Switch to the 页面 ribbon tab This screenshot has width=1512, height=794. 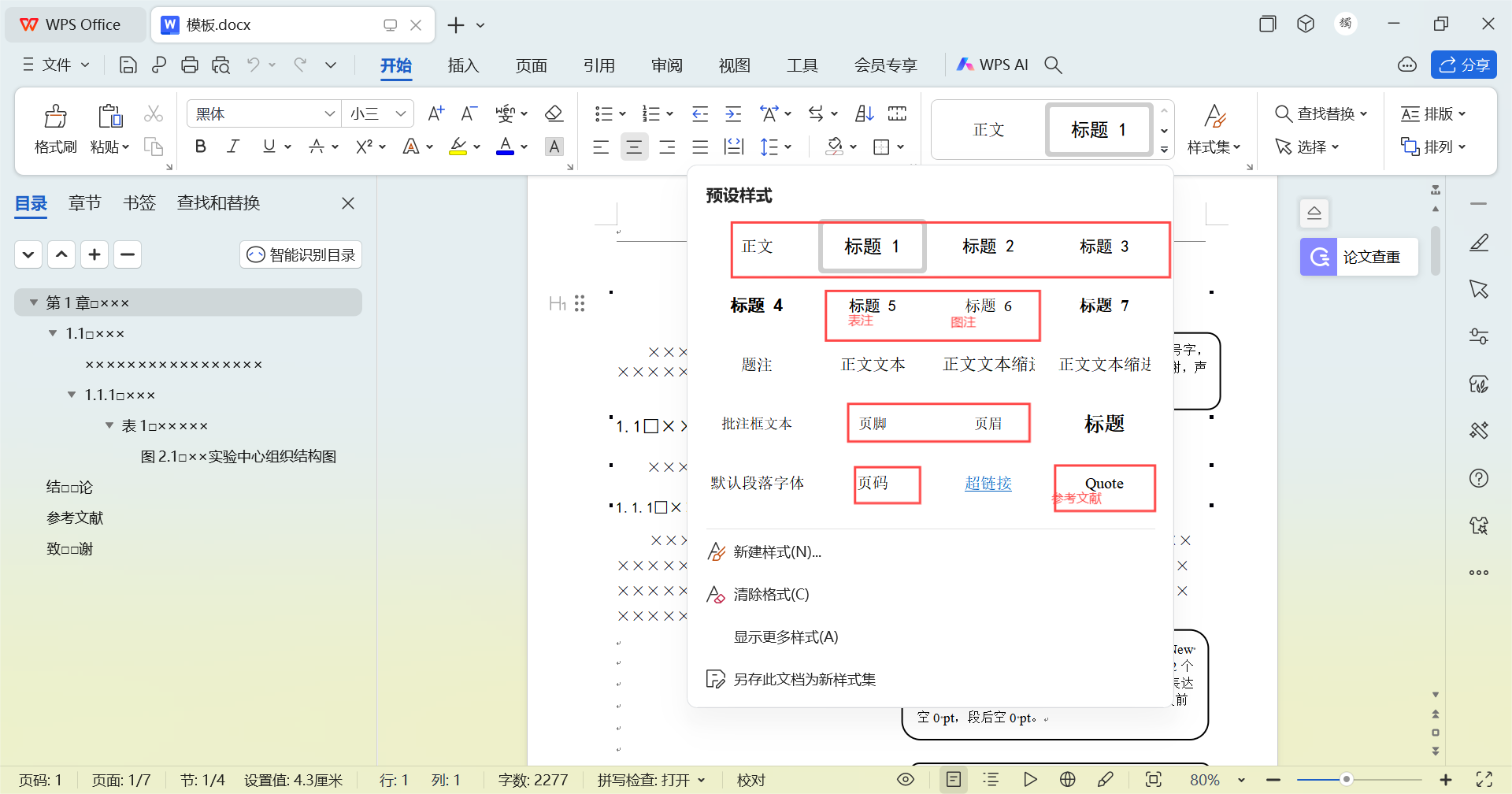[532, 65]
